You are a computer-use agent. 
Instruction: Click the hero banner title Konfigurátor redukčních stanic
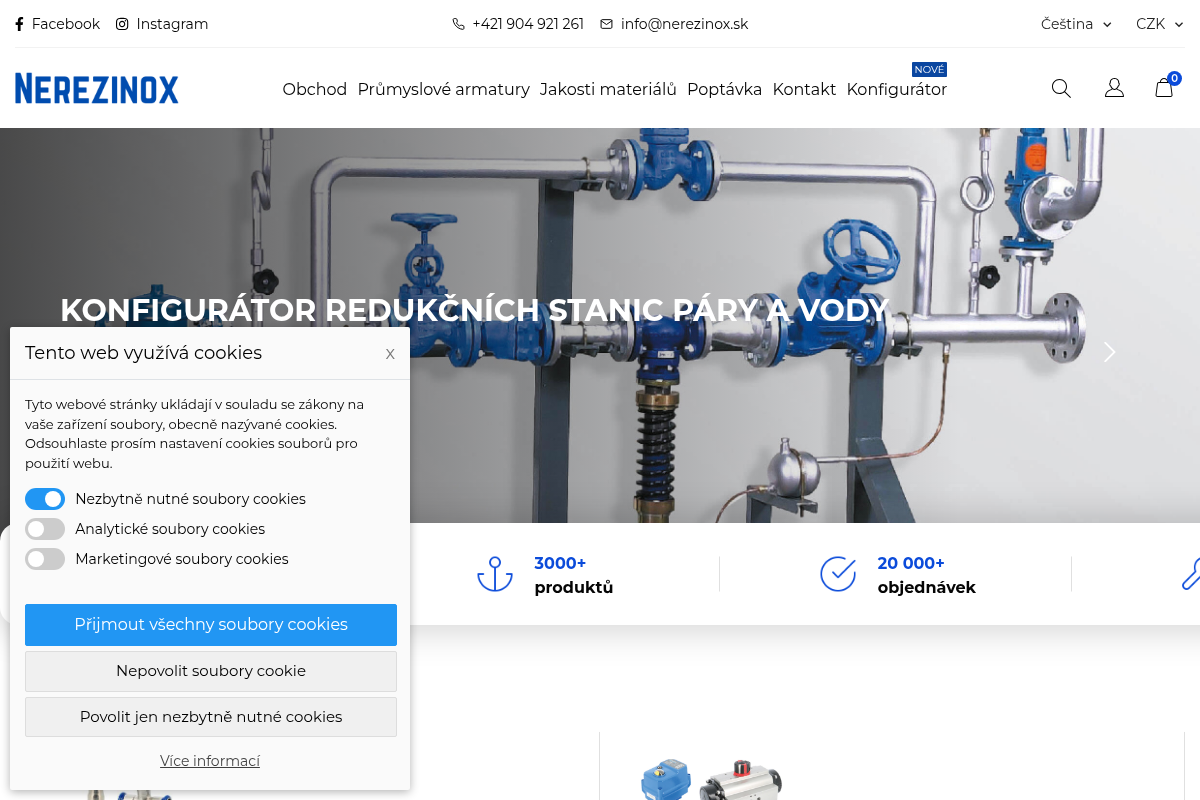474,310
